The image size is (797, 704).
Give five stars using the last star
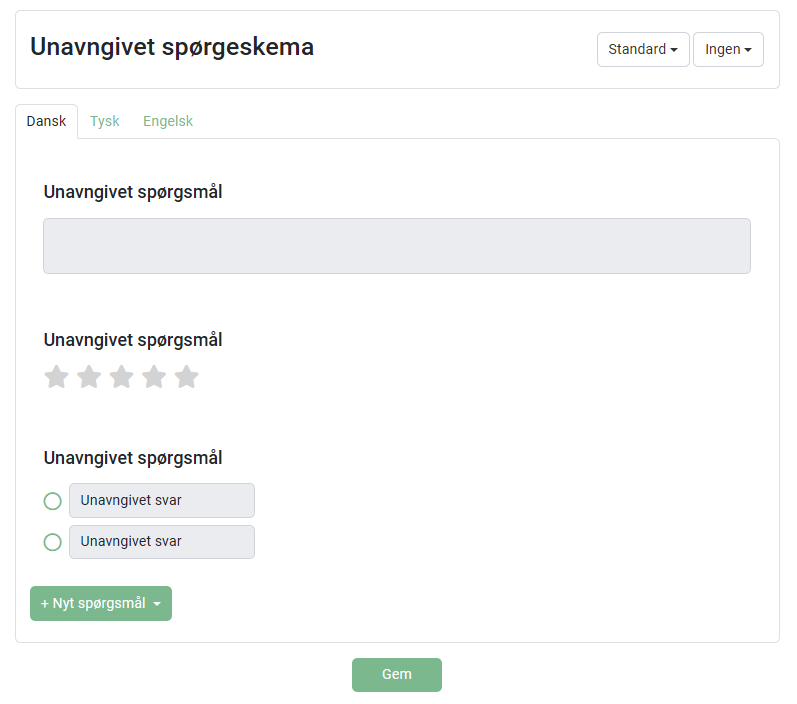[186, 377]
